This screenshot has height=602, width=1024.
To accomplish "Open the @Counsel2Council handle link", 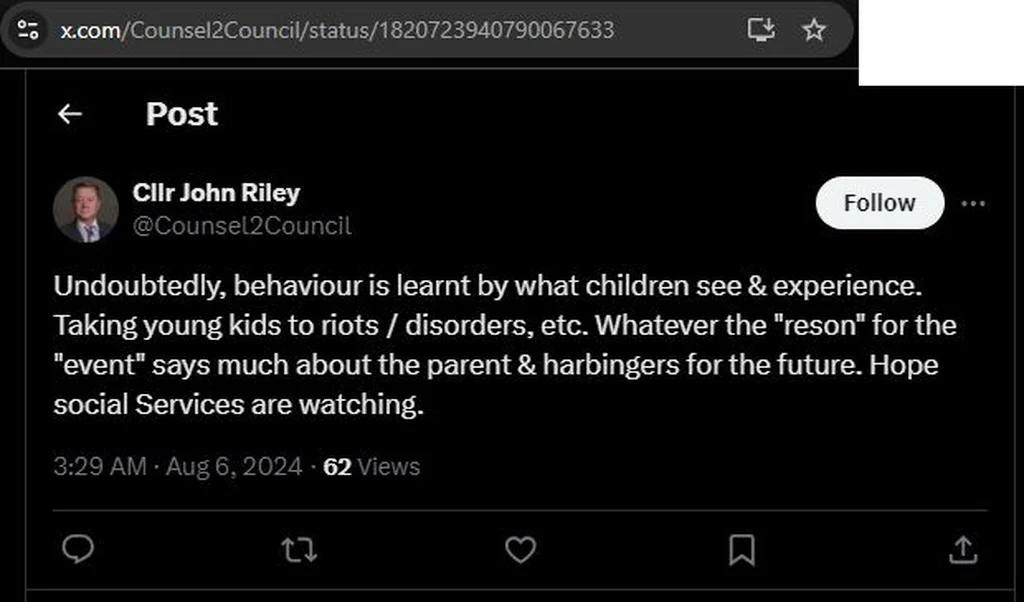I will pos(242,226).
